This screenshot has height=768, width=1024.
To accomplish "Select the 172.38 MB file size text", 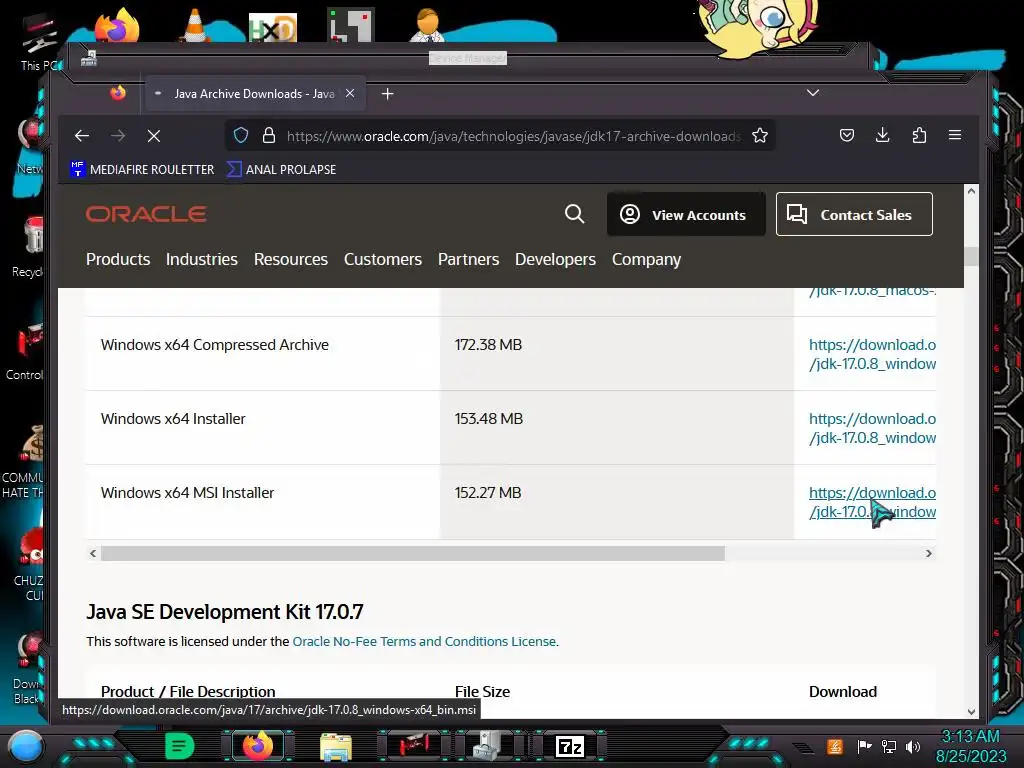I will [x=488, y=345].
